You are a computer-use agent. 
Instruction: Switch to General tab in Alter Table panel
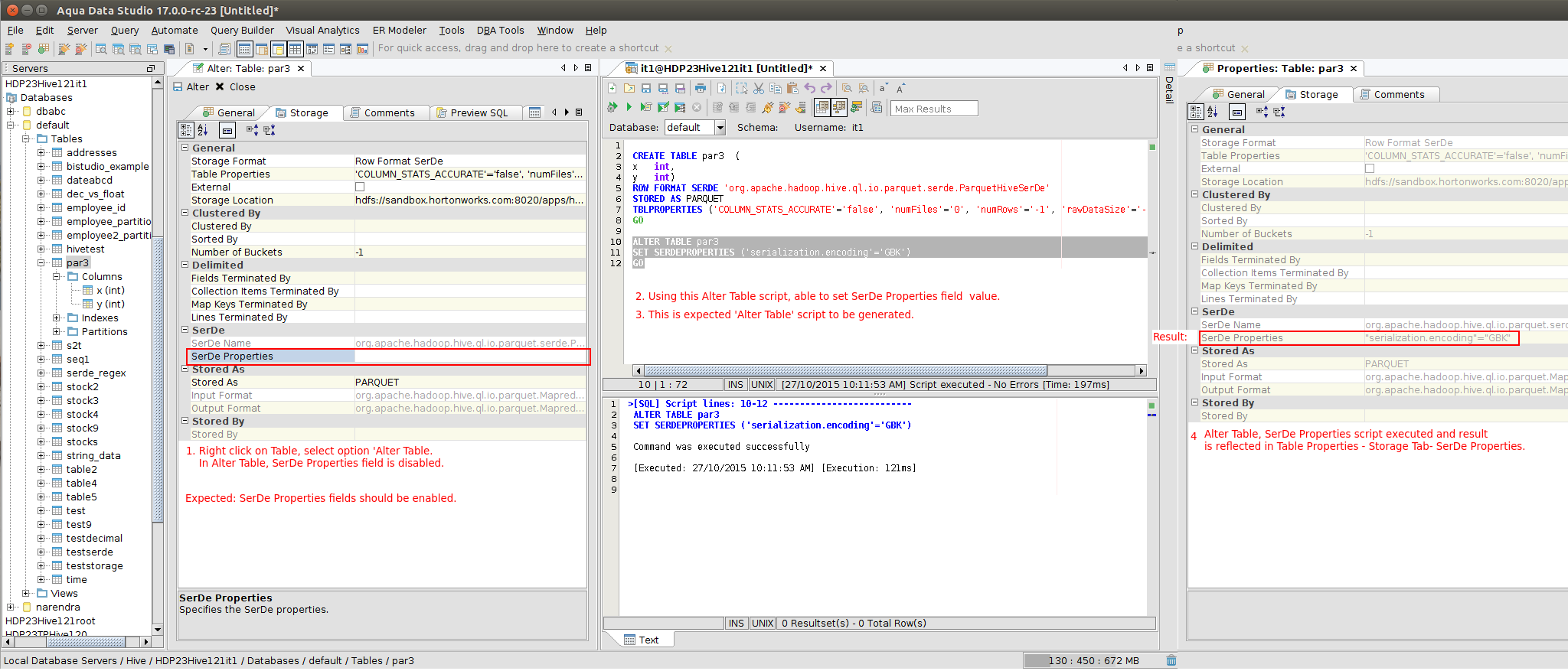229,113
